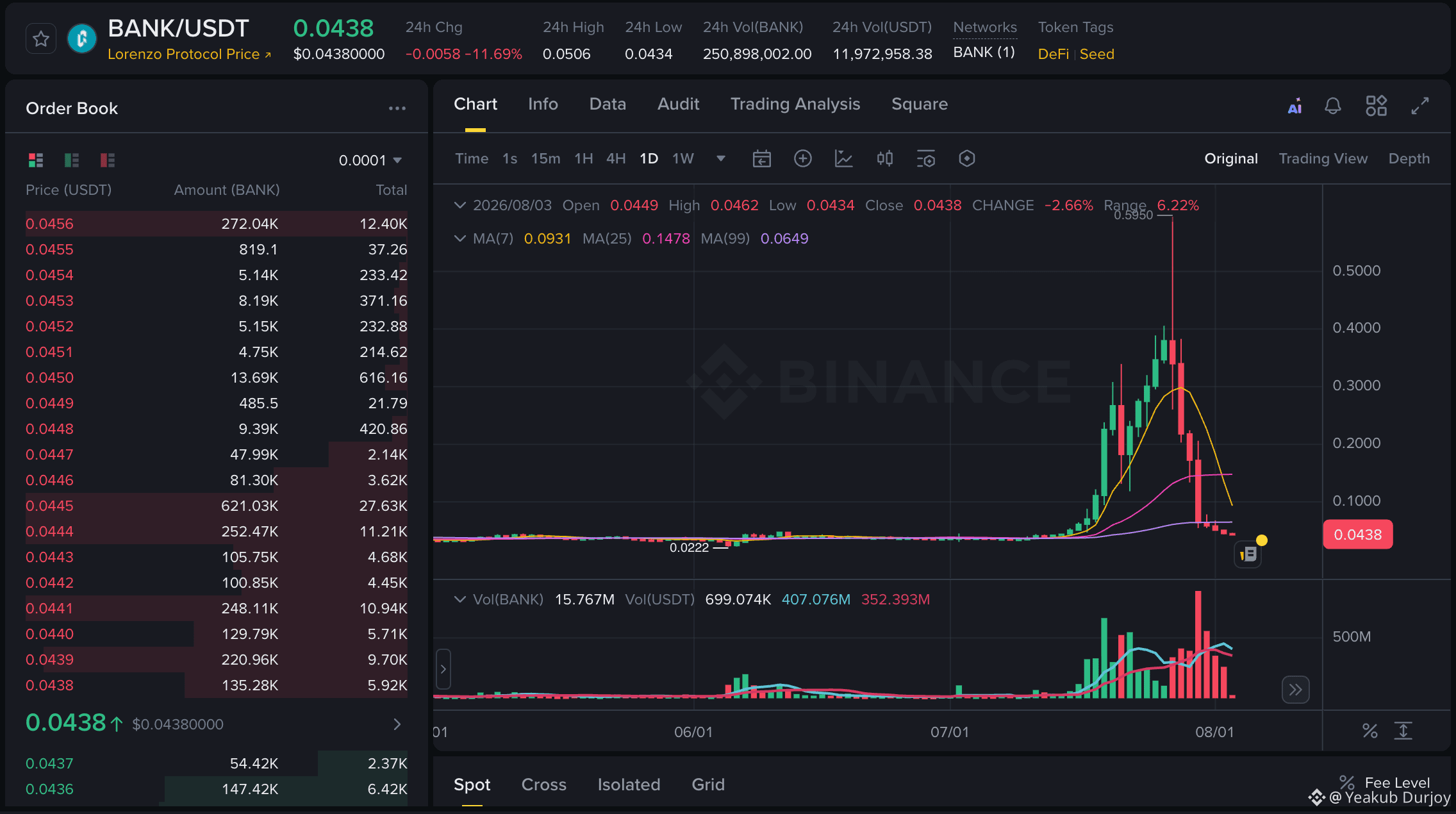Open last price detail arrow

click(397, 724)
